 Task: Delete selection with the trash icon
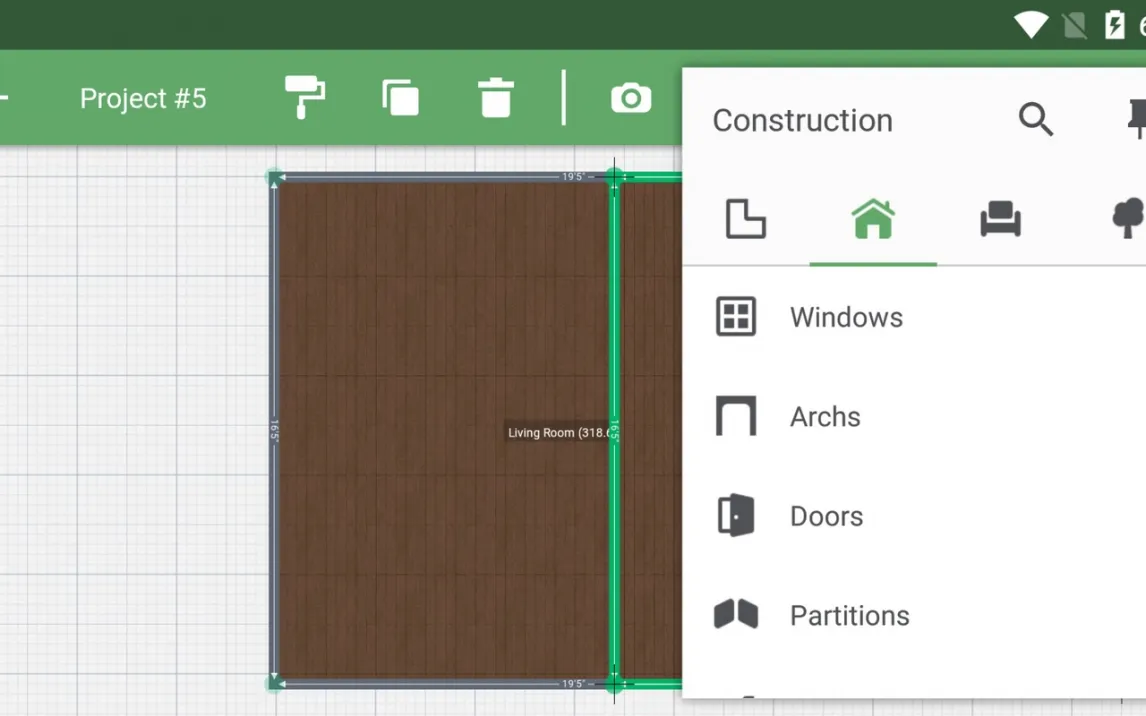[495, 98]
